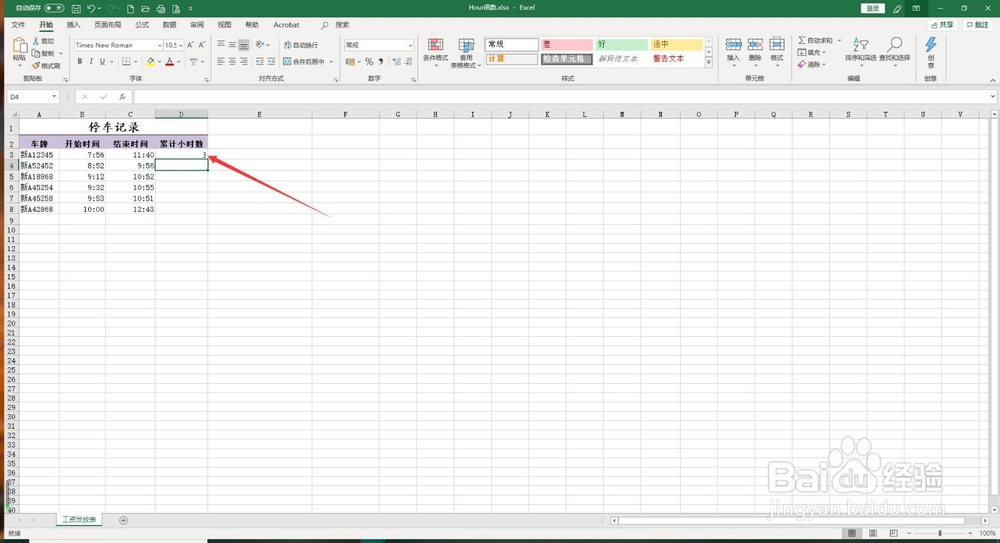Click the Undo arrow icon
1000x543 pixels.
click(x=91, y=8)
